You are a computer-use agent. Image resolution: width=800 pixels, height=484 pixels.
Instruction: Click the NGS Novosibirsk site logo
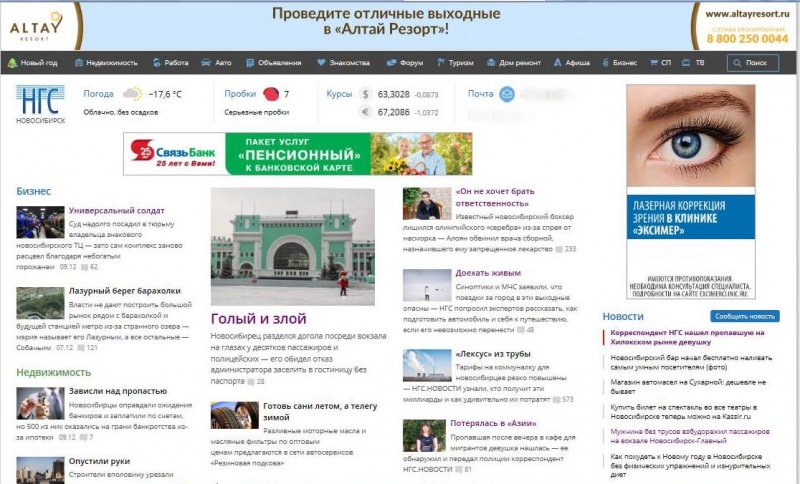tap(40, 106)
